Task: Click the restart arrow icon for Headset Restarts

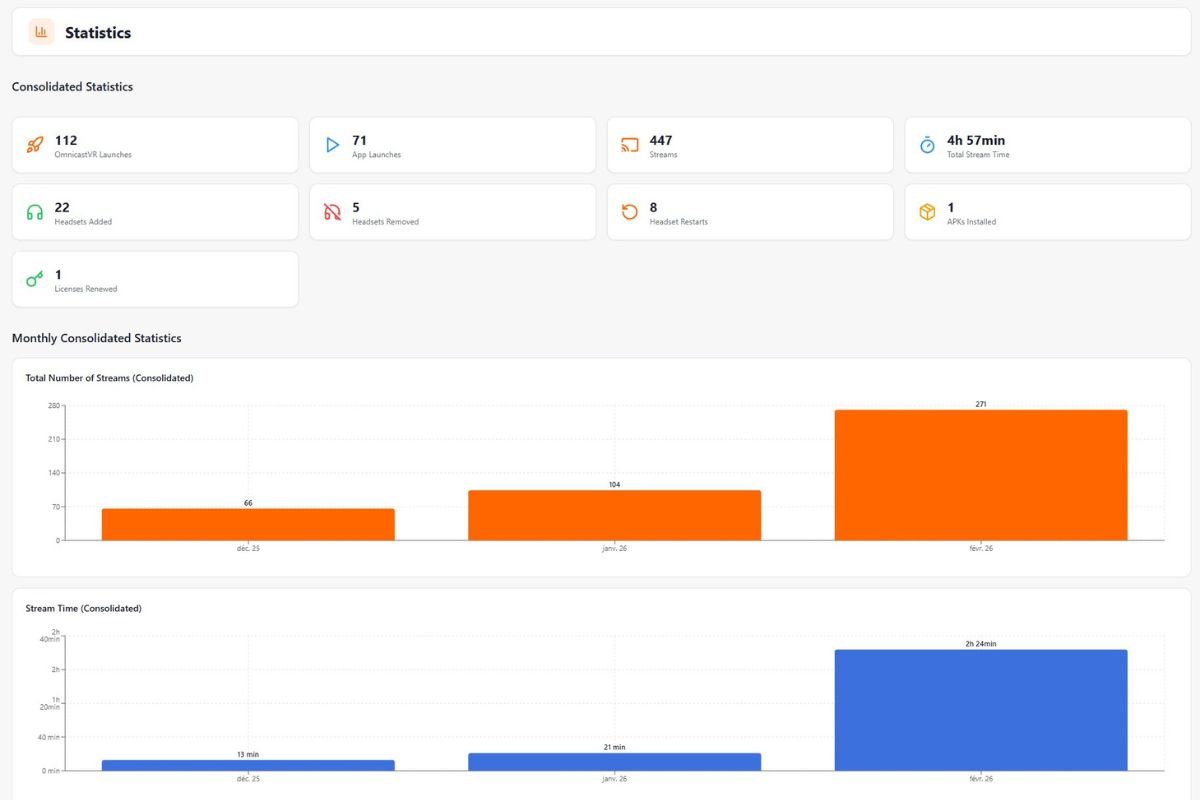Action: [630, 212]
